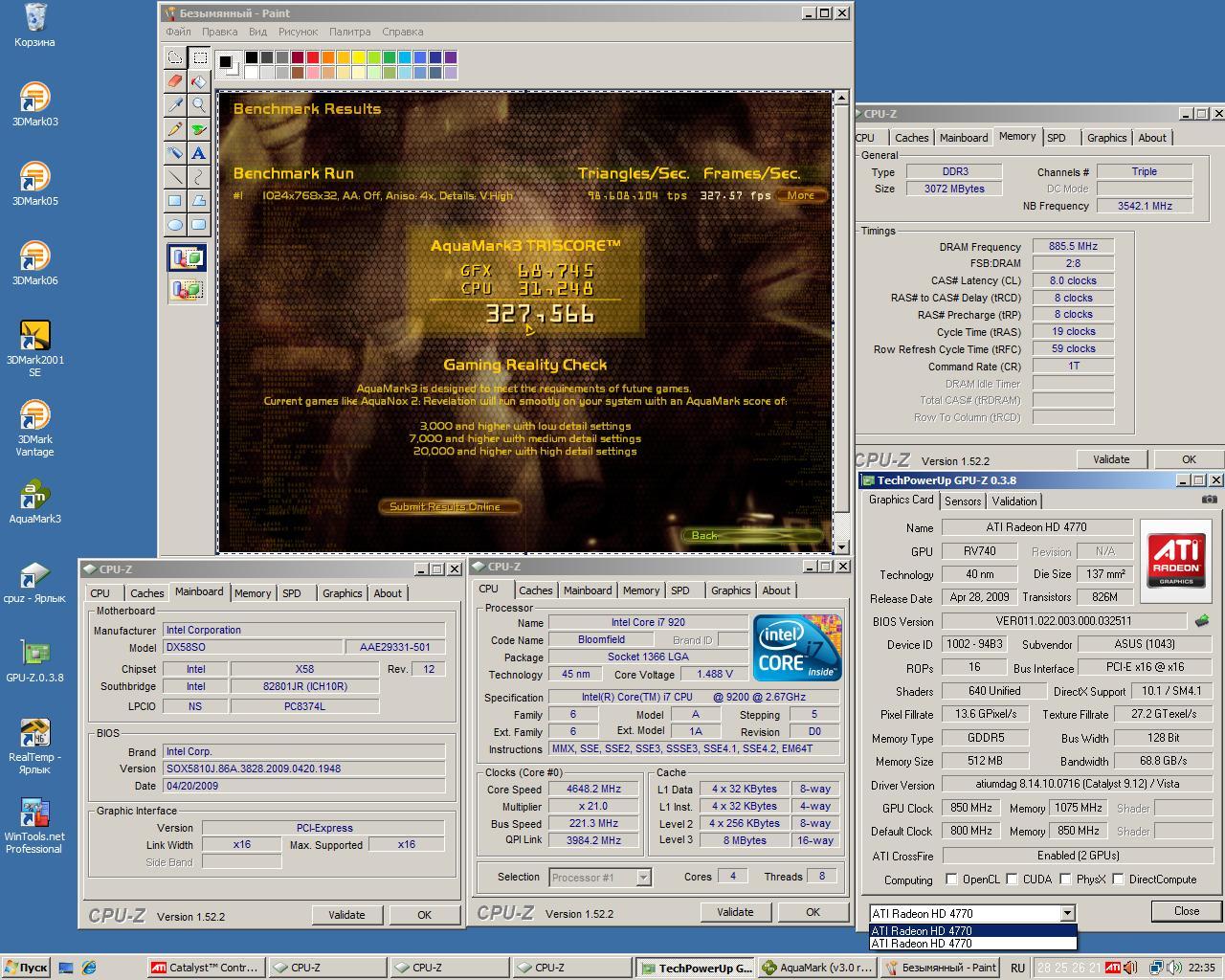
Task: Open the SPD tab in CPU-Z Memory window
Action: coord(1057,138)
